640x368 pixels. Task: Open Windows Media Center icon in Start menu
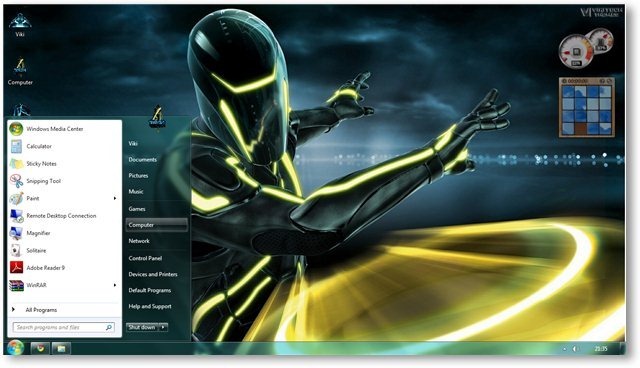(16, 129)
